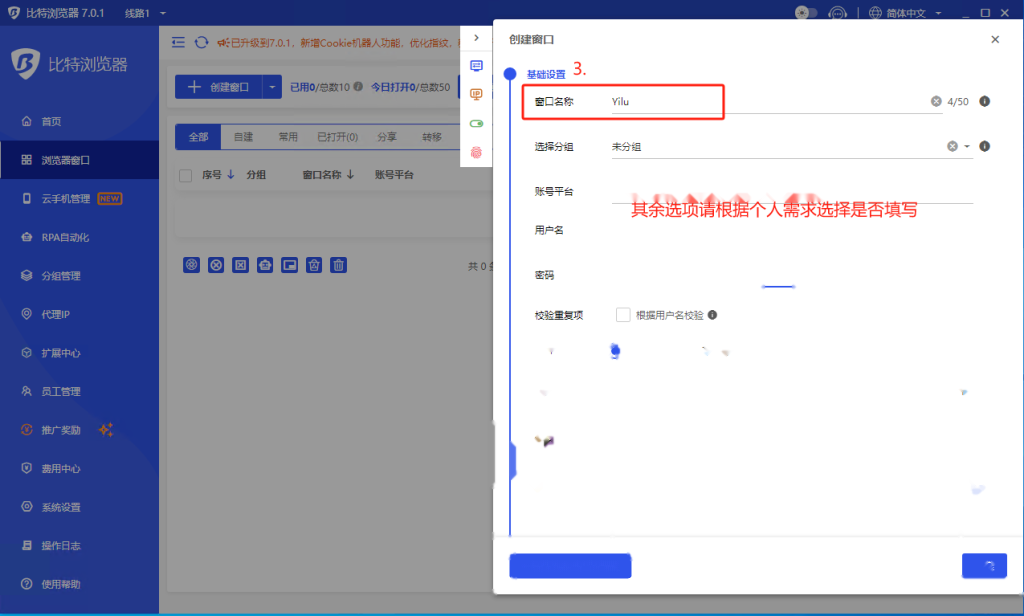Click the 员工管理 people icon

(x=27, y=391)
